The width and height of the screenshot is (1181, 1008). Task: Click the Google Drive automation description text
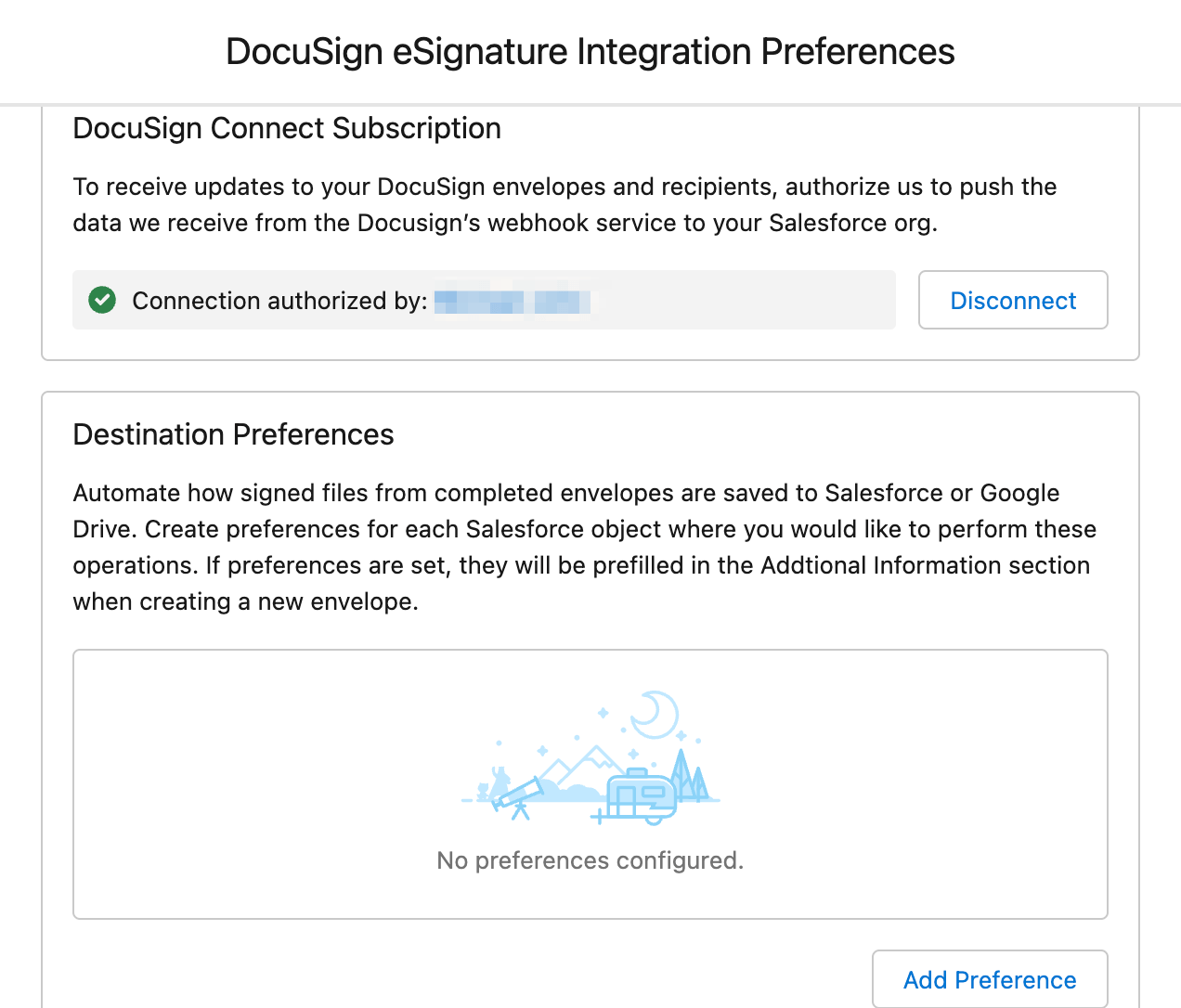tap(585, 547)
